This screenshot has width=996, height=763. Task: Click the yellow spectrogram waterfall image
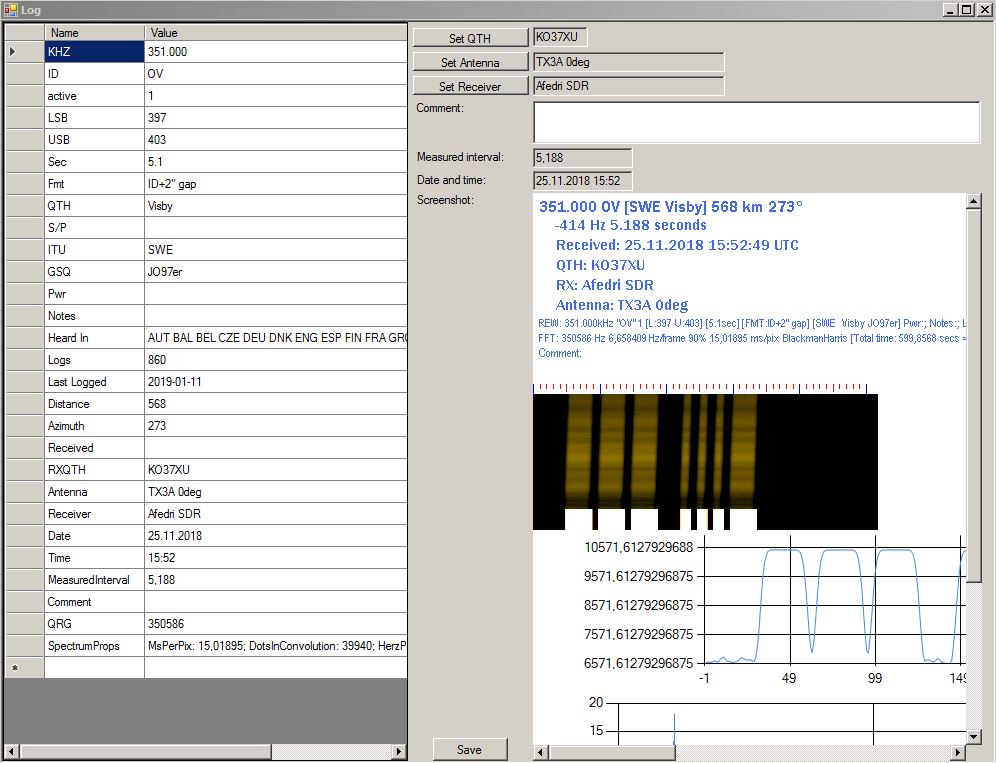705,462
